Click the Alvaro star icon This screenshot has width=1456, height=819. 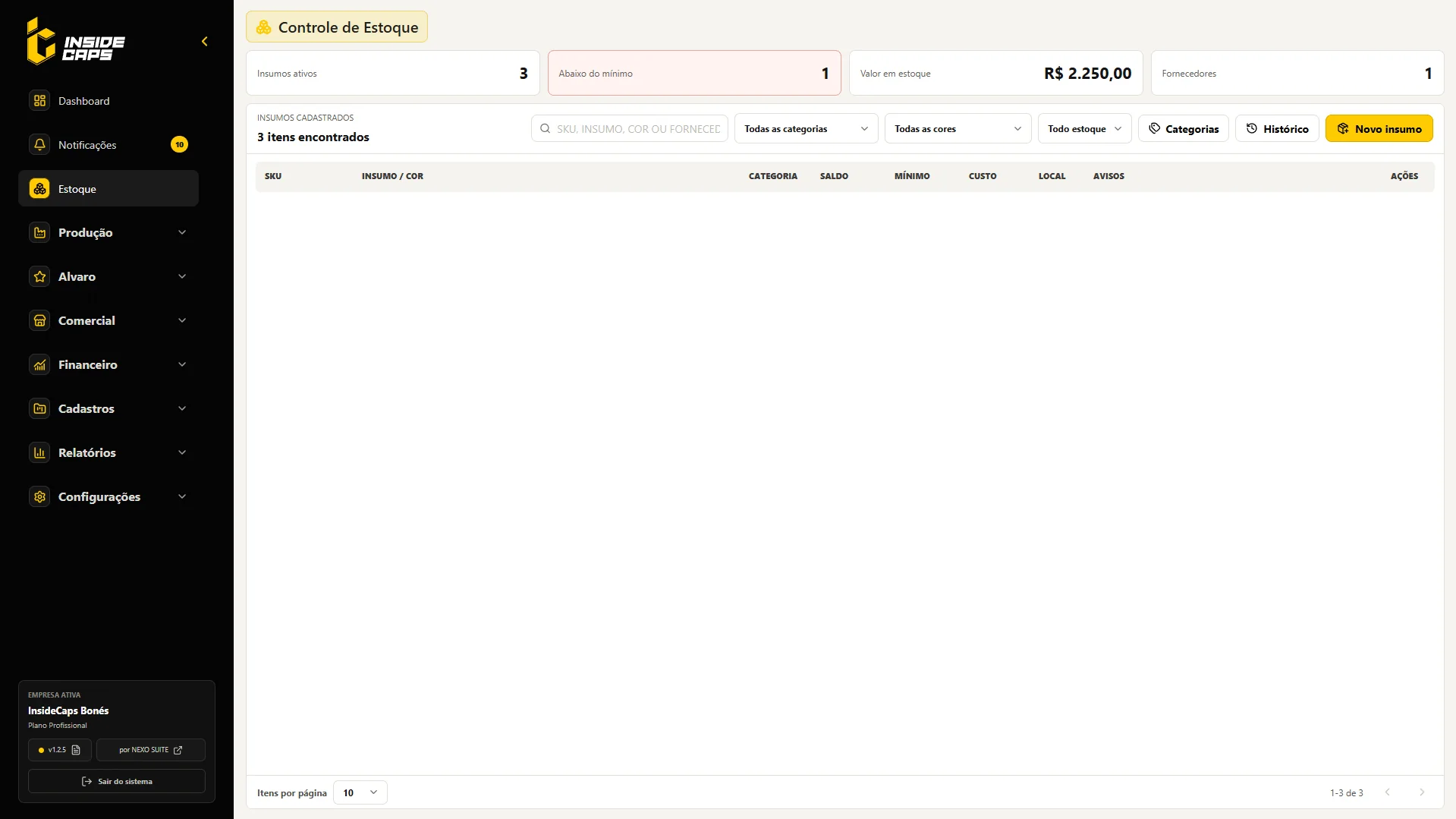(x=39, y=277)
